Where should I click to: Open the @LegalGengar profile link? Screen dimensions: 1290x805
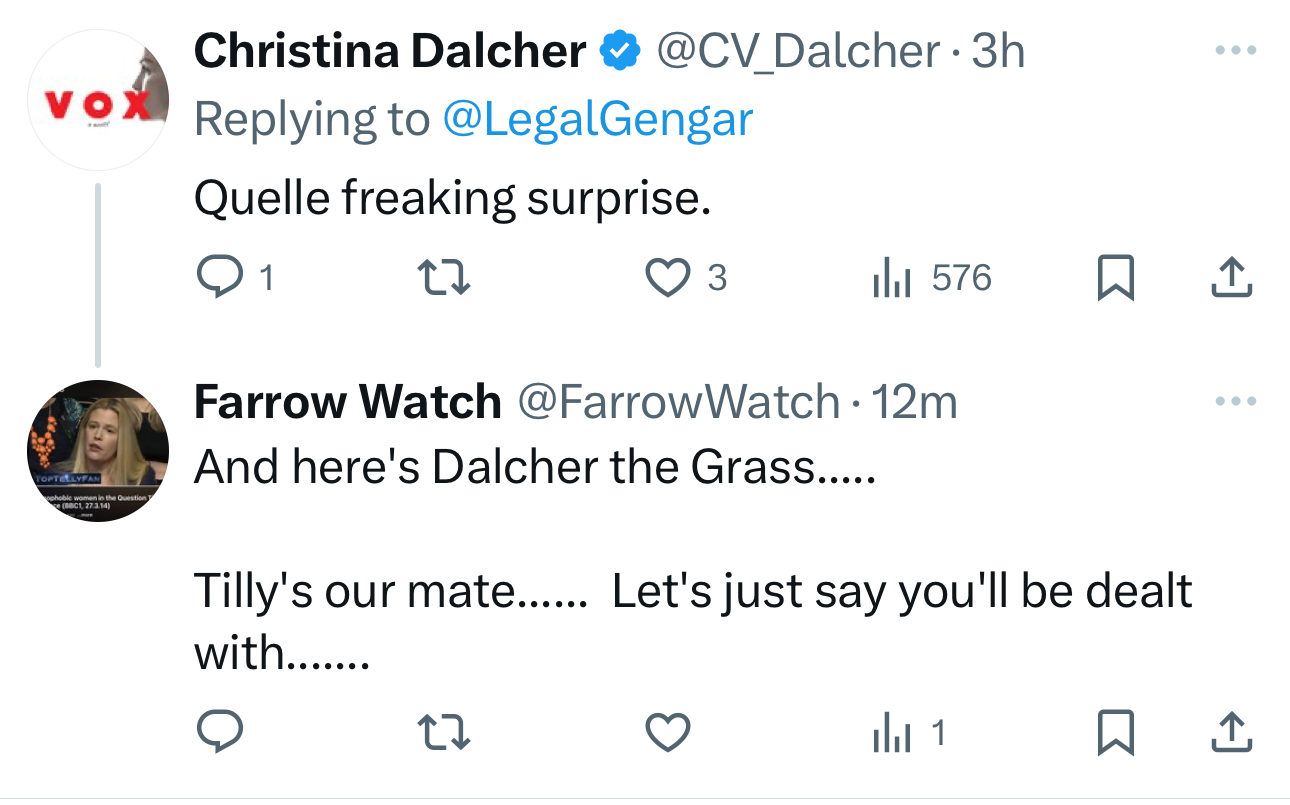click(597, 120)
